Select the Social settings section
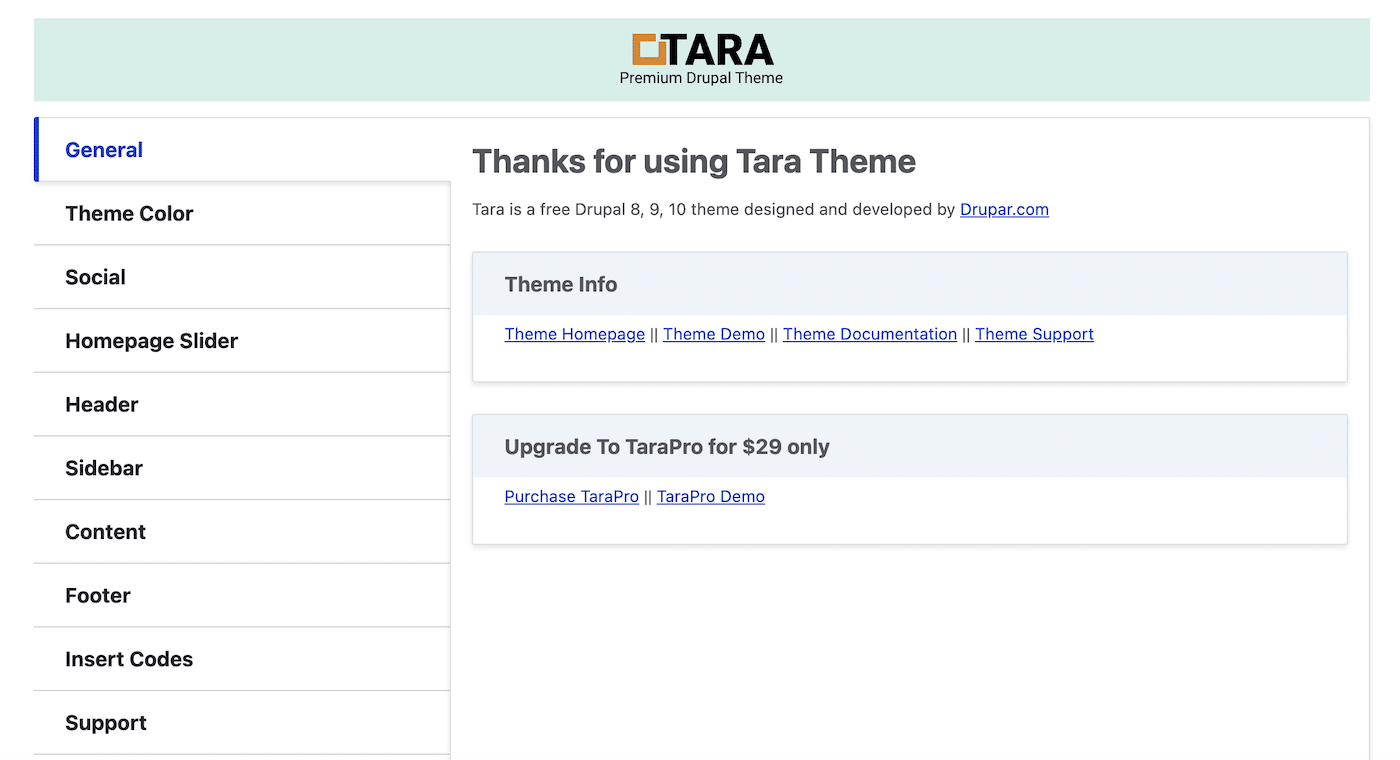The width and height of the screenshot is (1400, 760). tap(95, 277)
